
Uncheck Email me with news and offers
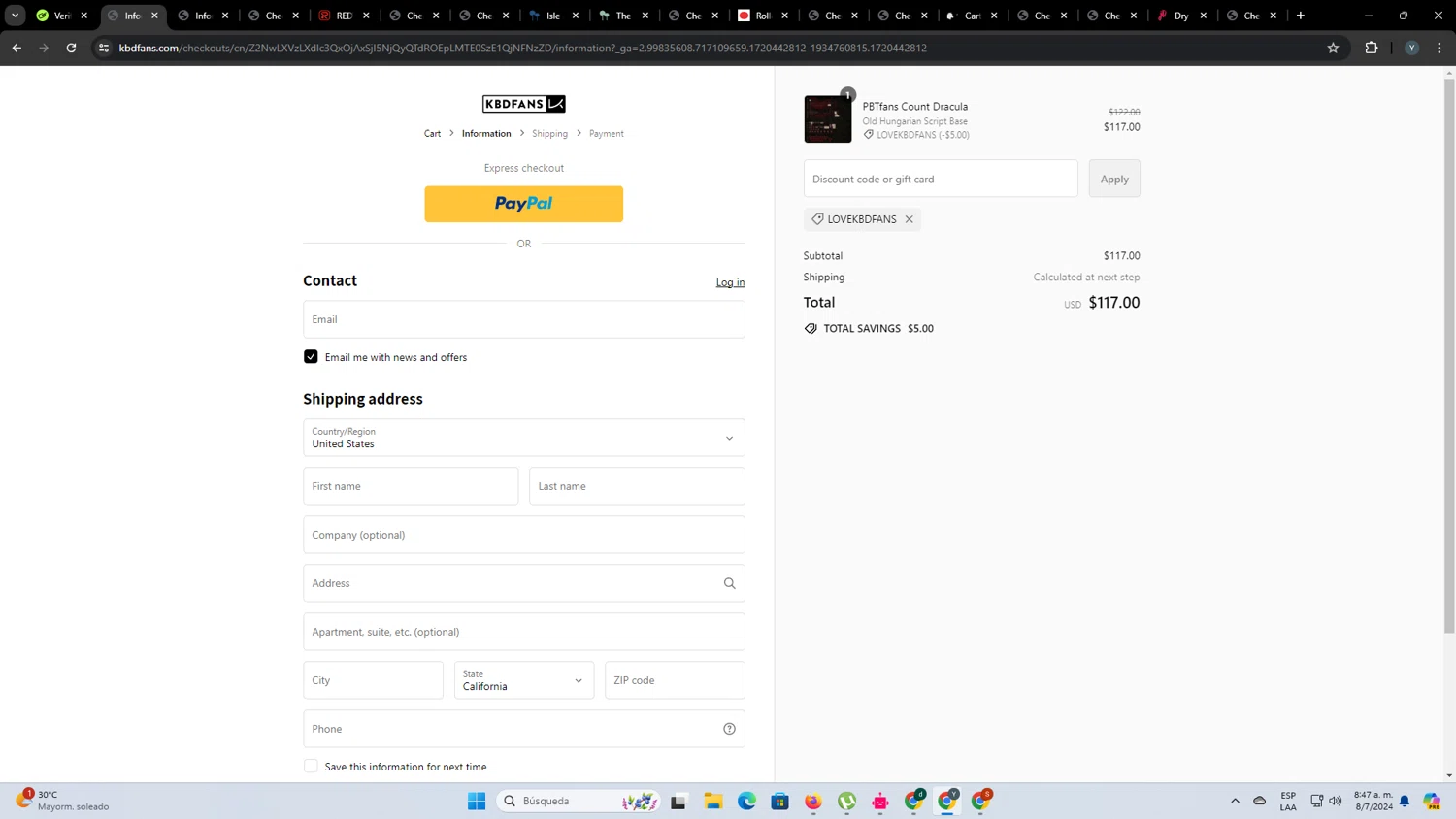point(311,357)
